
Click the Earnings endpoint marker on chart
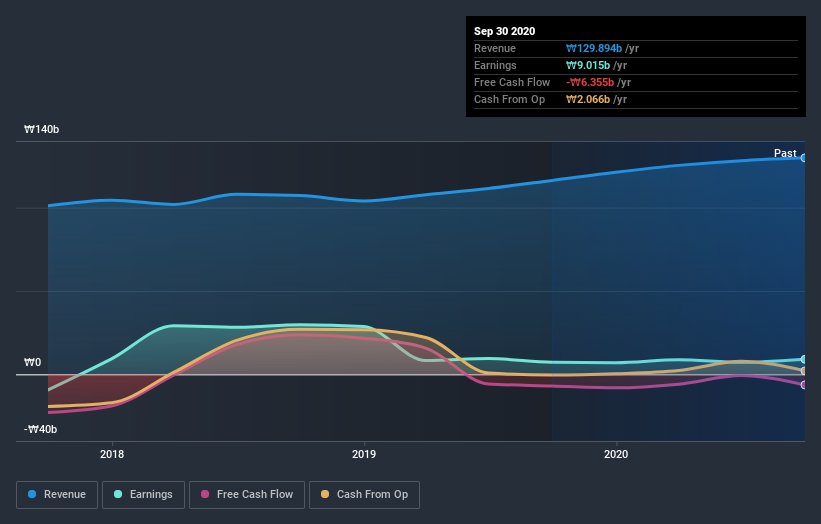click(803, 359)
